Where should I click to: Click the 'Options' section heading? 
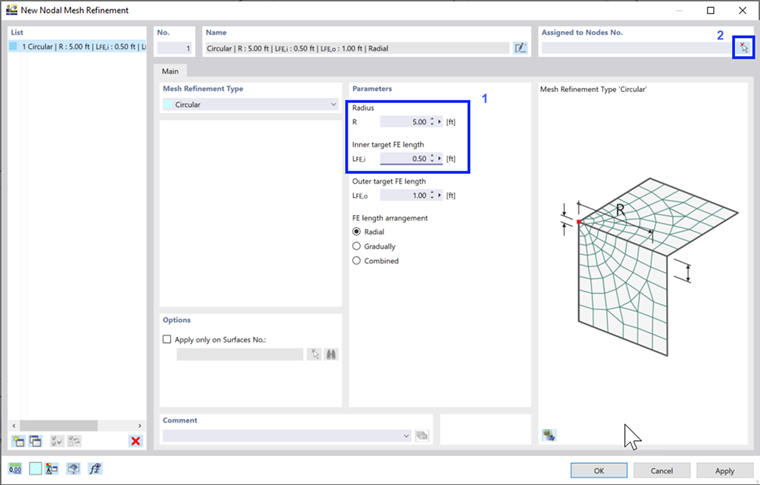pyautogui.click(x=176, y=320)
